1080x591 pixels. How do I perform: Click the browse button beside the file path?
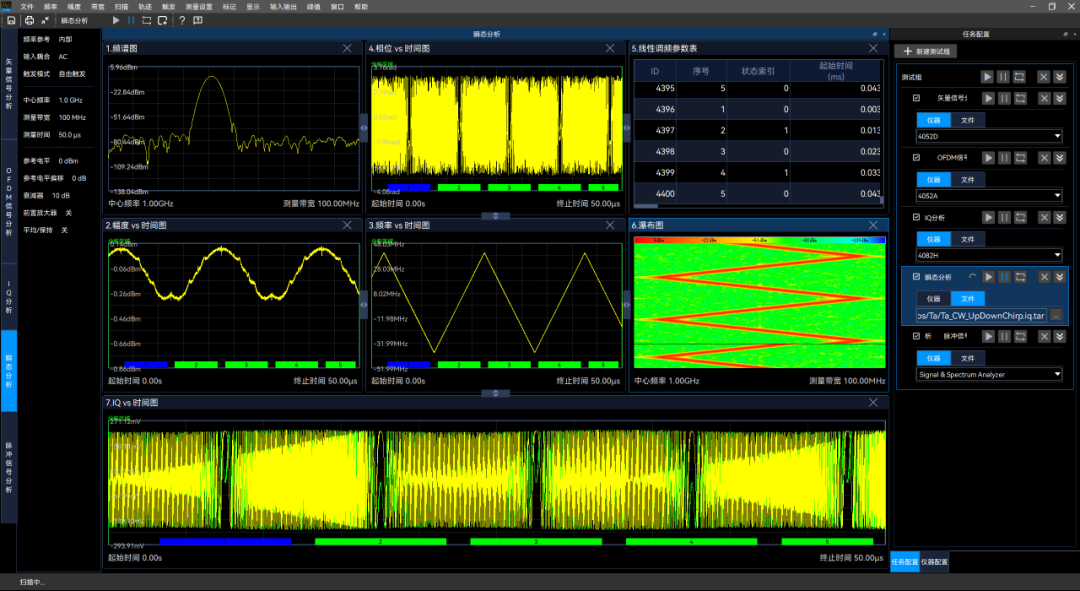[x=1055, y=315]
